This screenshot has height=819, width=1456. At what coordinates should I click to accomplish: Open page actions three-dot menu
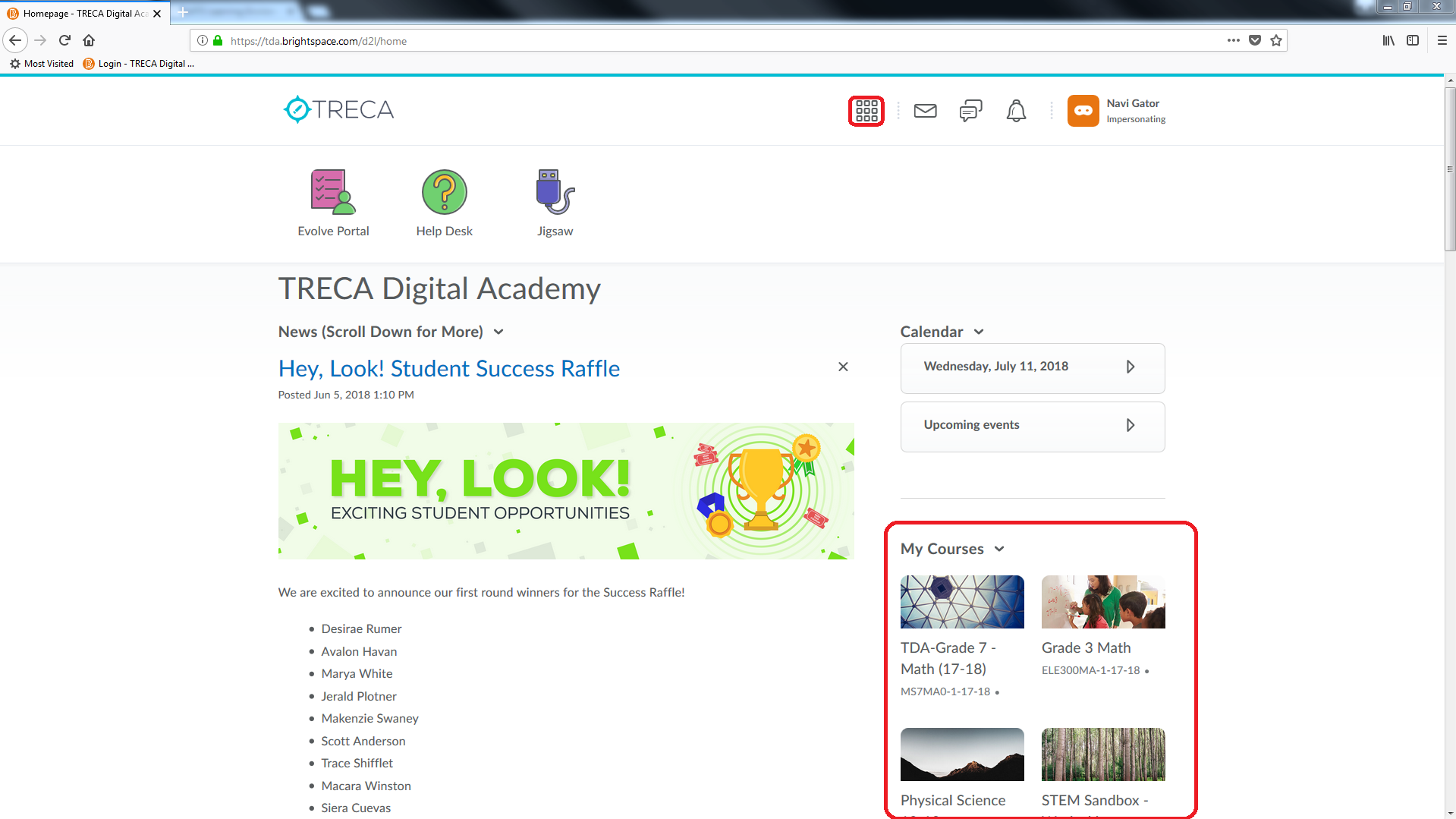click(1234, 40)
